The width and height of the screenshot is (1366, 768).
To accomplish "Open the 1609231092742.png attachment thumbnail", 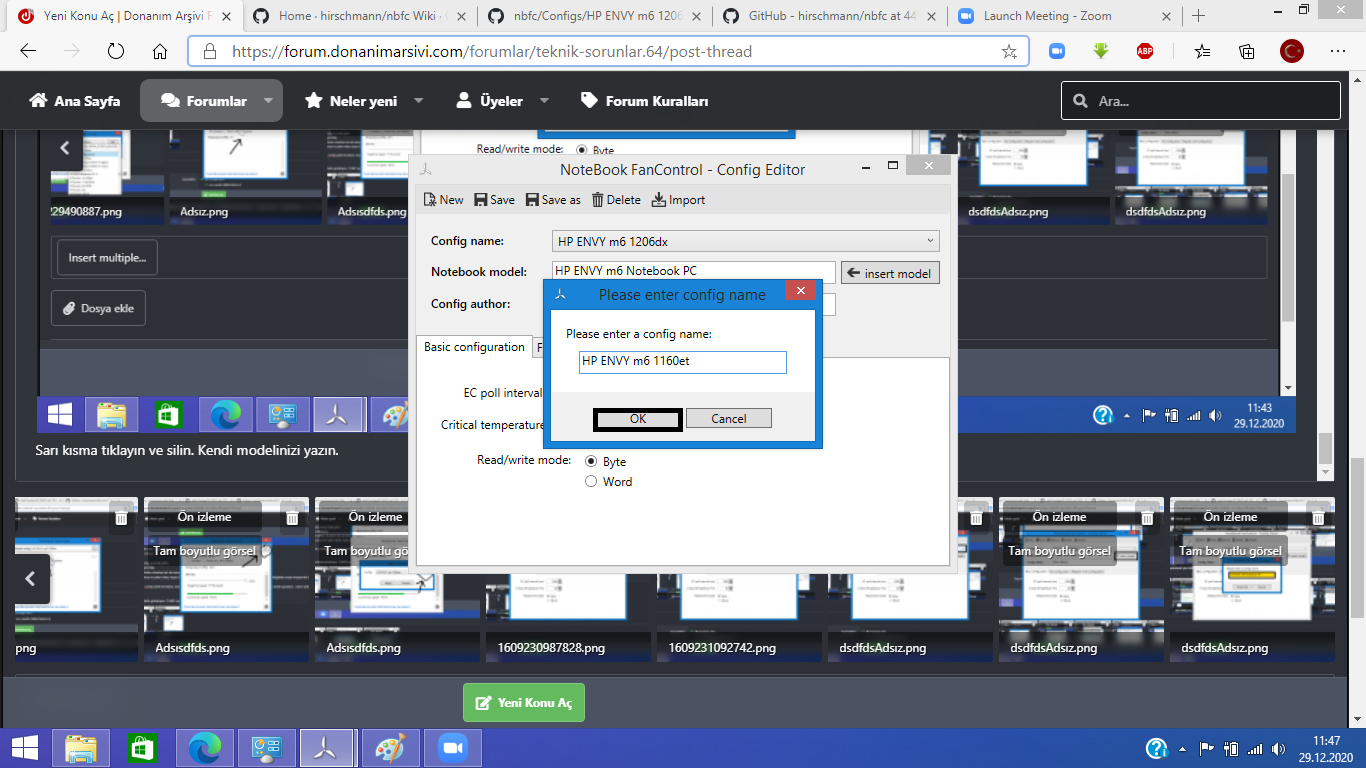I will 739,579.
